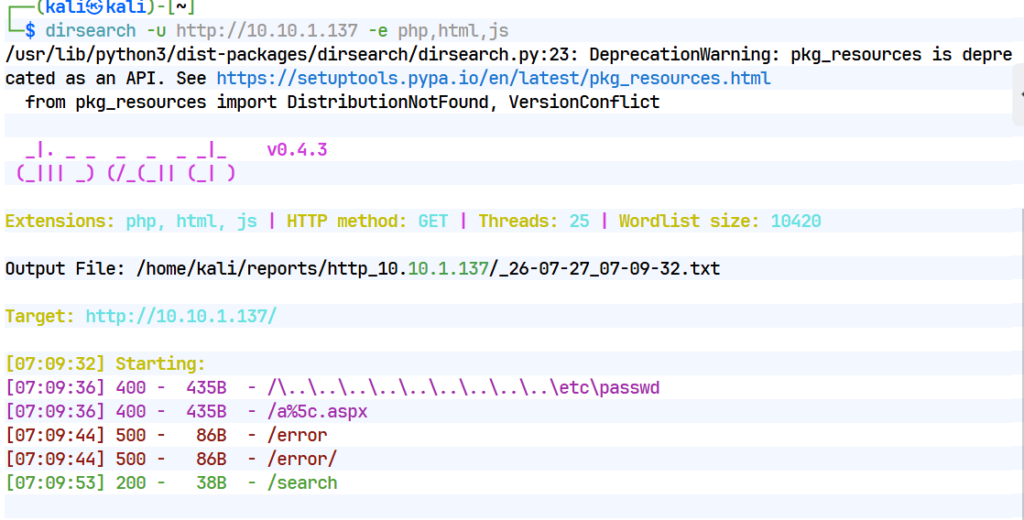Click the /a%5c.aspx result path
Viewport: 1024px width, 520px height.
(317, 412)
